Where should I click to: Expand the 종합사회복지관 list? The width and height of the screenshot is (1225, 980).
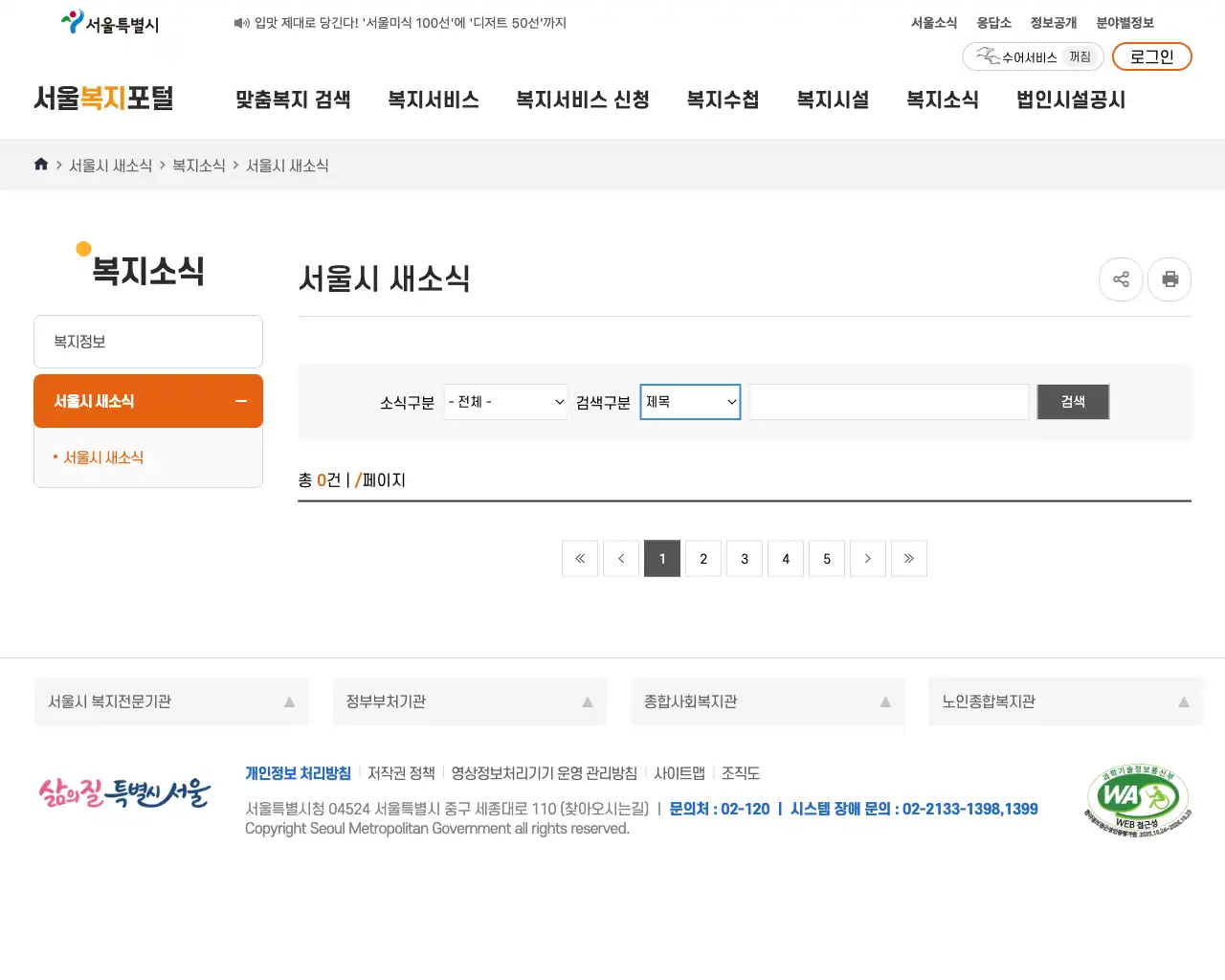(x=768, y=702)
